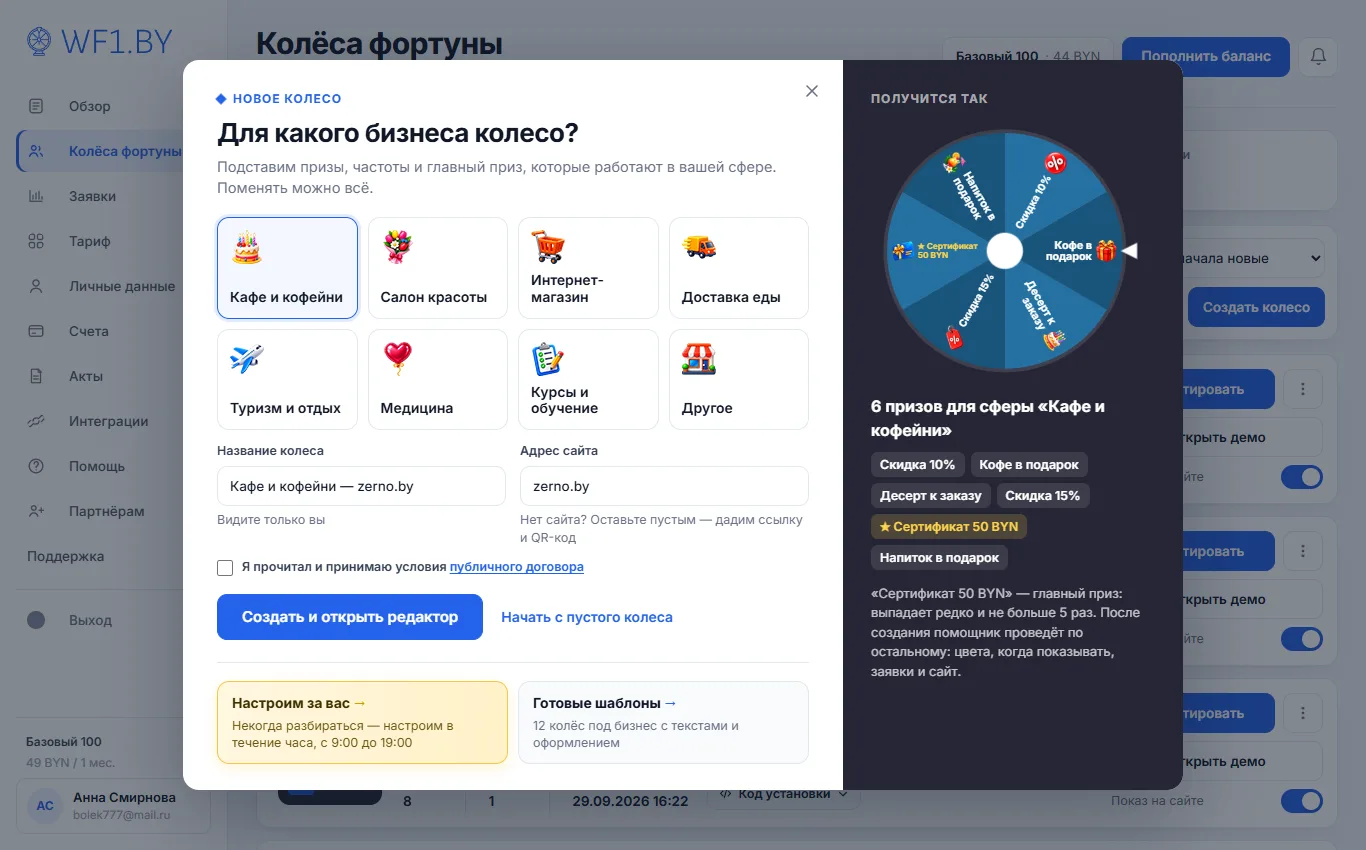Click the Пополнить баланс button
The width and height of the screenshot is (1366, 850).
tap(1206, 57)
